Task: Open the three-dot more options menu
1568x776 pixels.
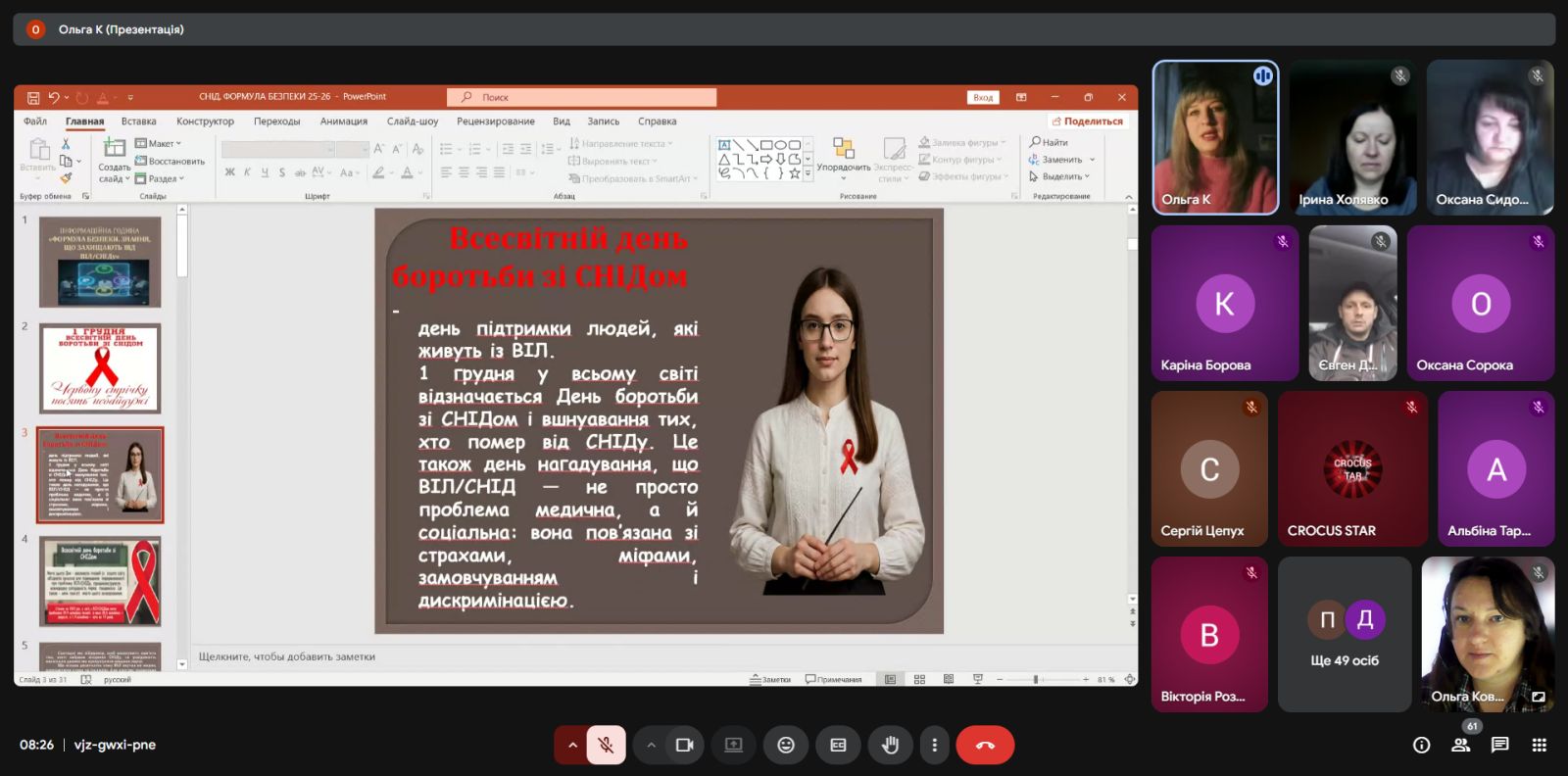Action: point(934,746)
